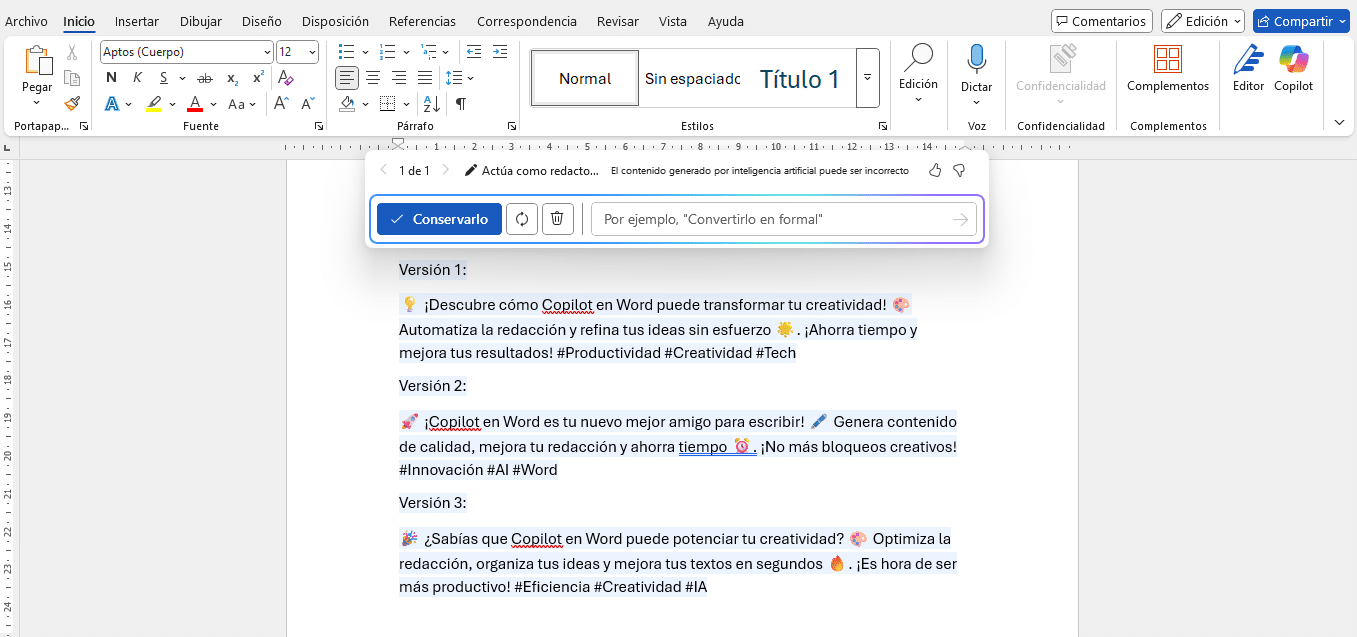Regenerate the Copilot draft with refresh icon

[522, 219]
